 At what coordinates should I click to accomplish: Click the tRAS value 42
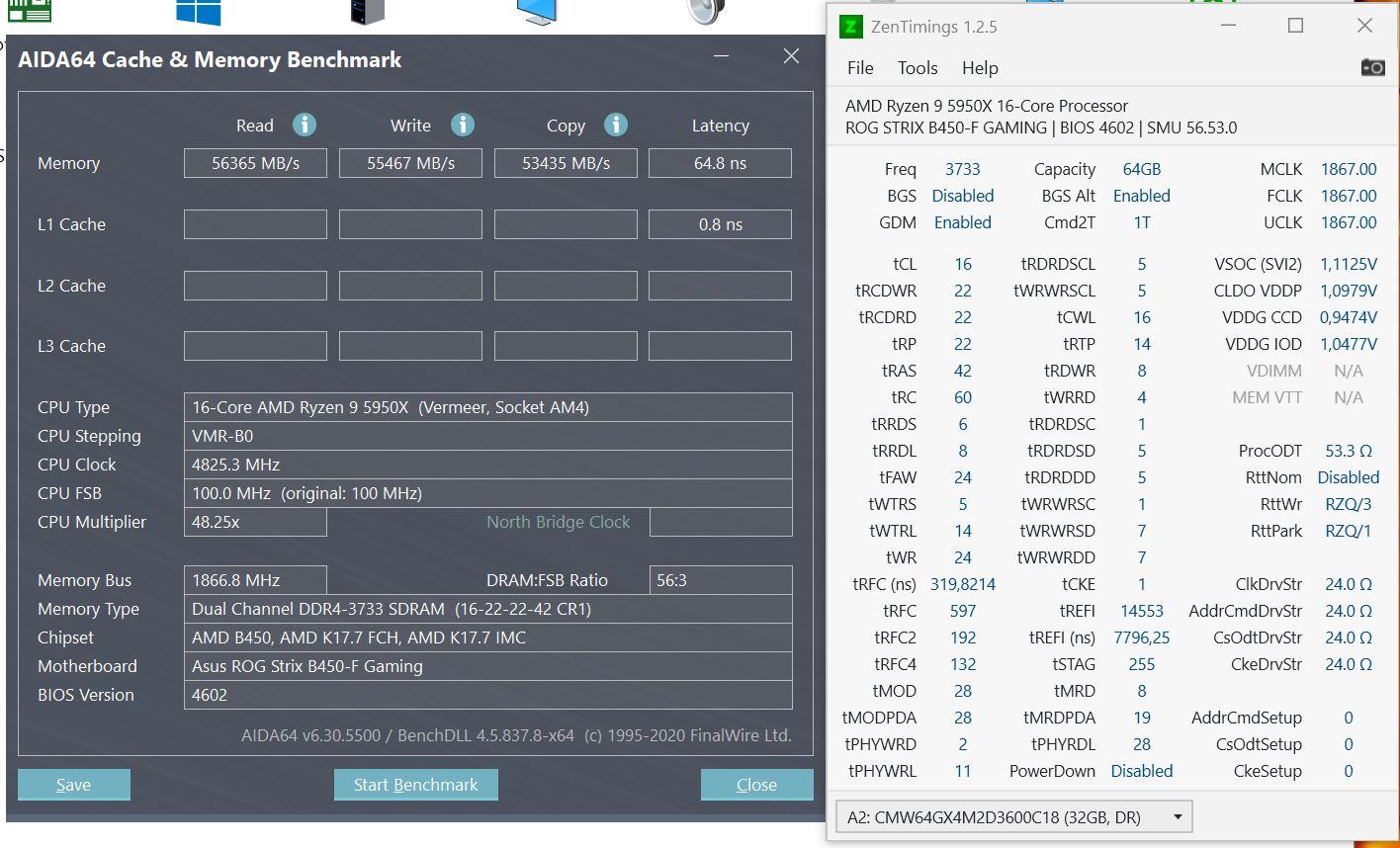[962, 371]
